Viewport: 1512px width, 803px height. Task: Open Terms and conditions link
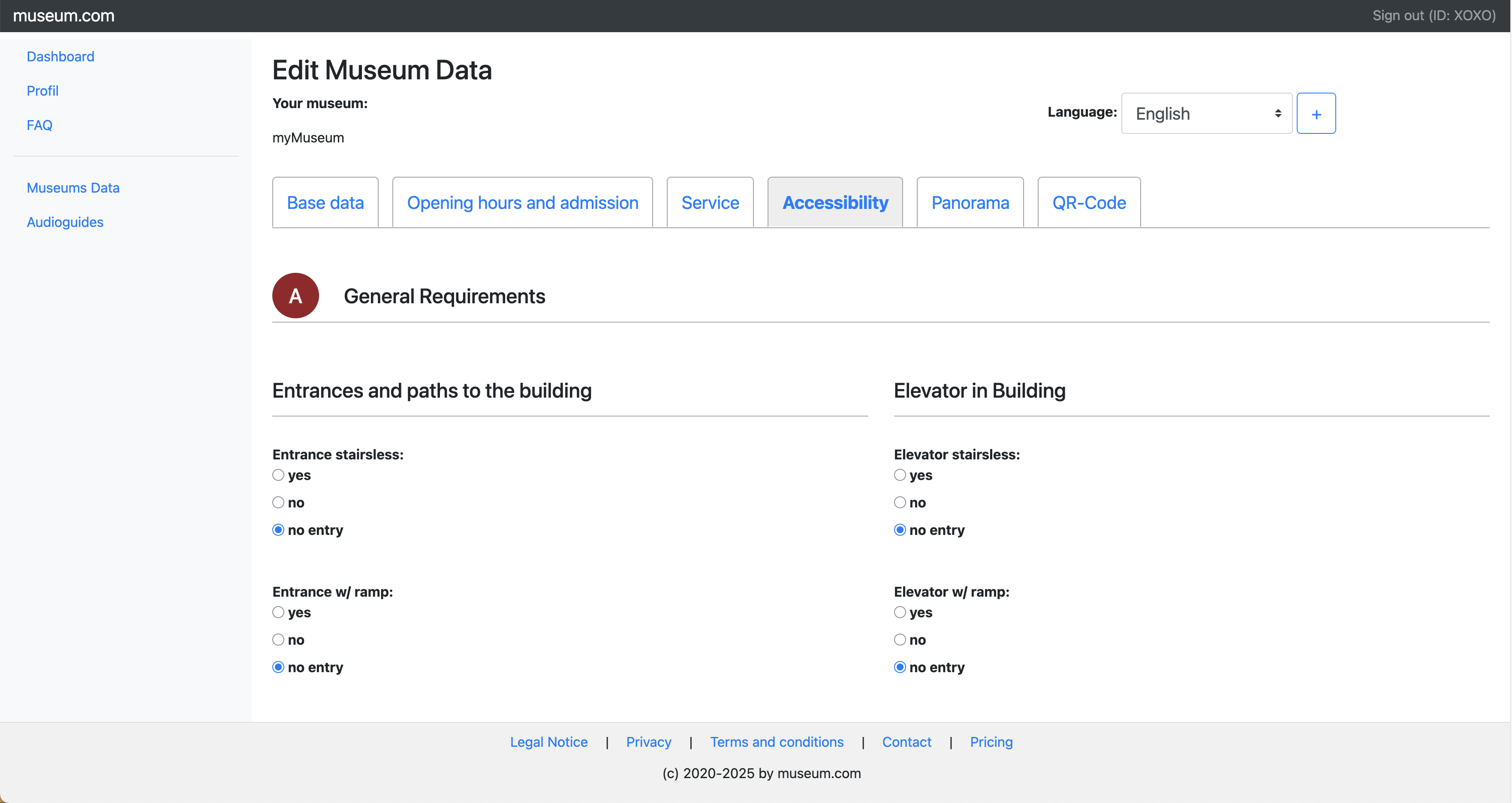click(x=777, y=742)
